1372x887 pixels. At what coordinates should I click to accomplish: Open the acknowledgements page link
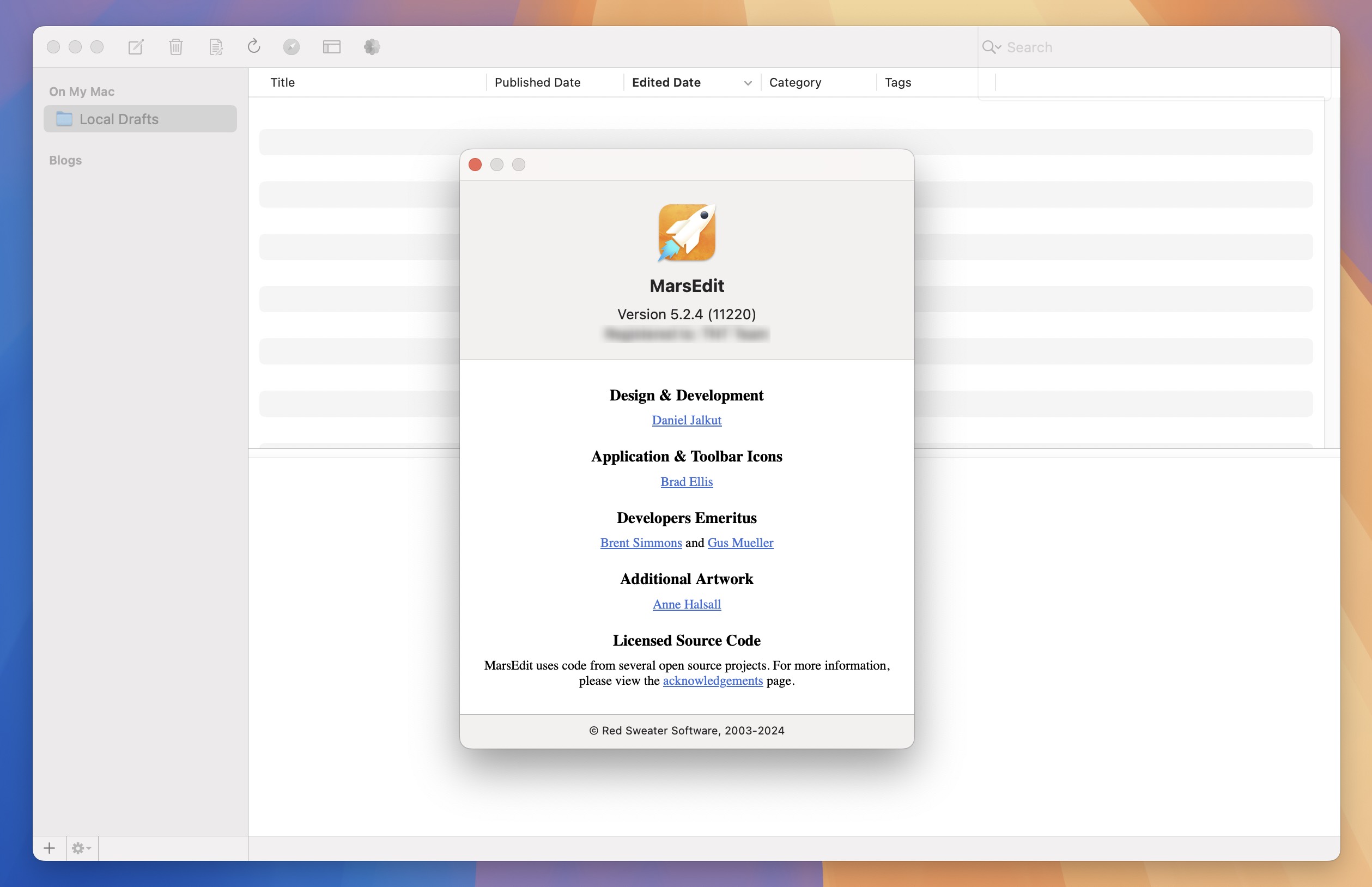point(713,681)
